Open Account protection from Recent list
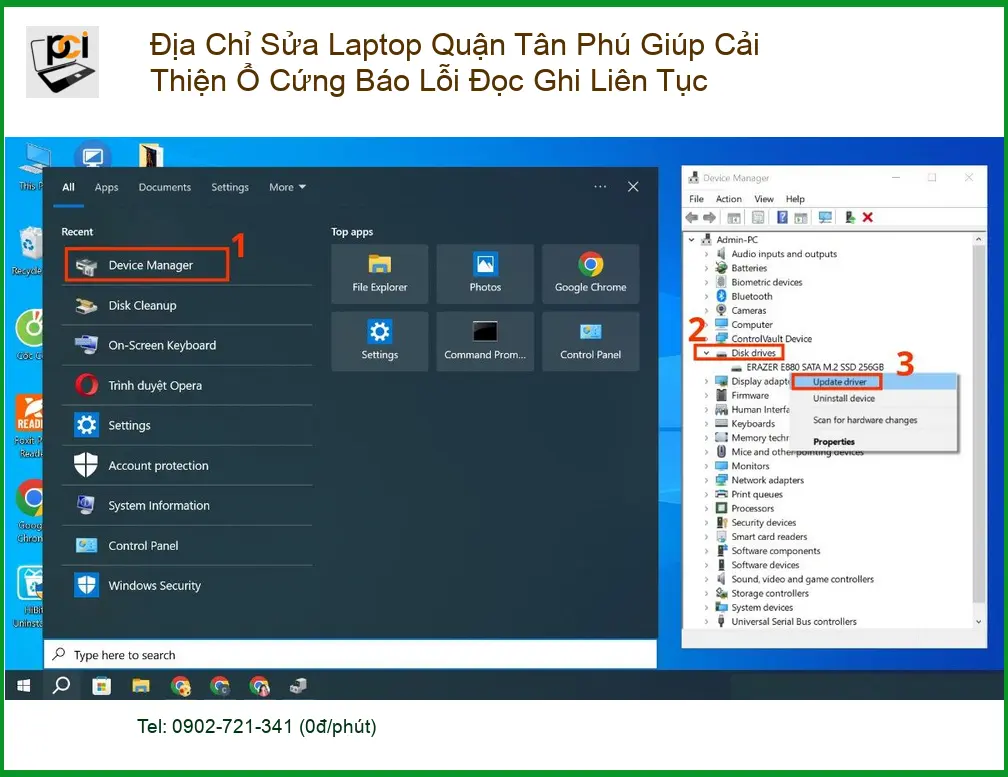Image resolution: width=1008 pixels, height=777 pixels. [x=187, y=465]
